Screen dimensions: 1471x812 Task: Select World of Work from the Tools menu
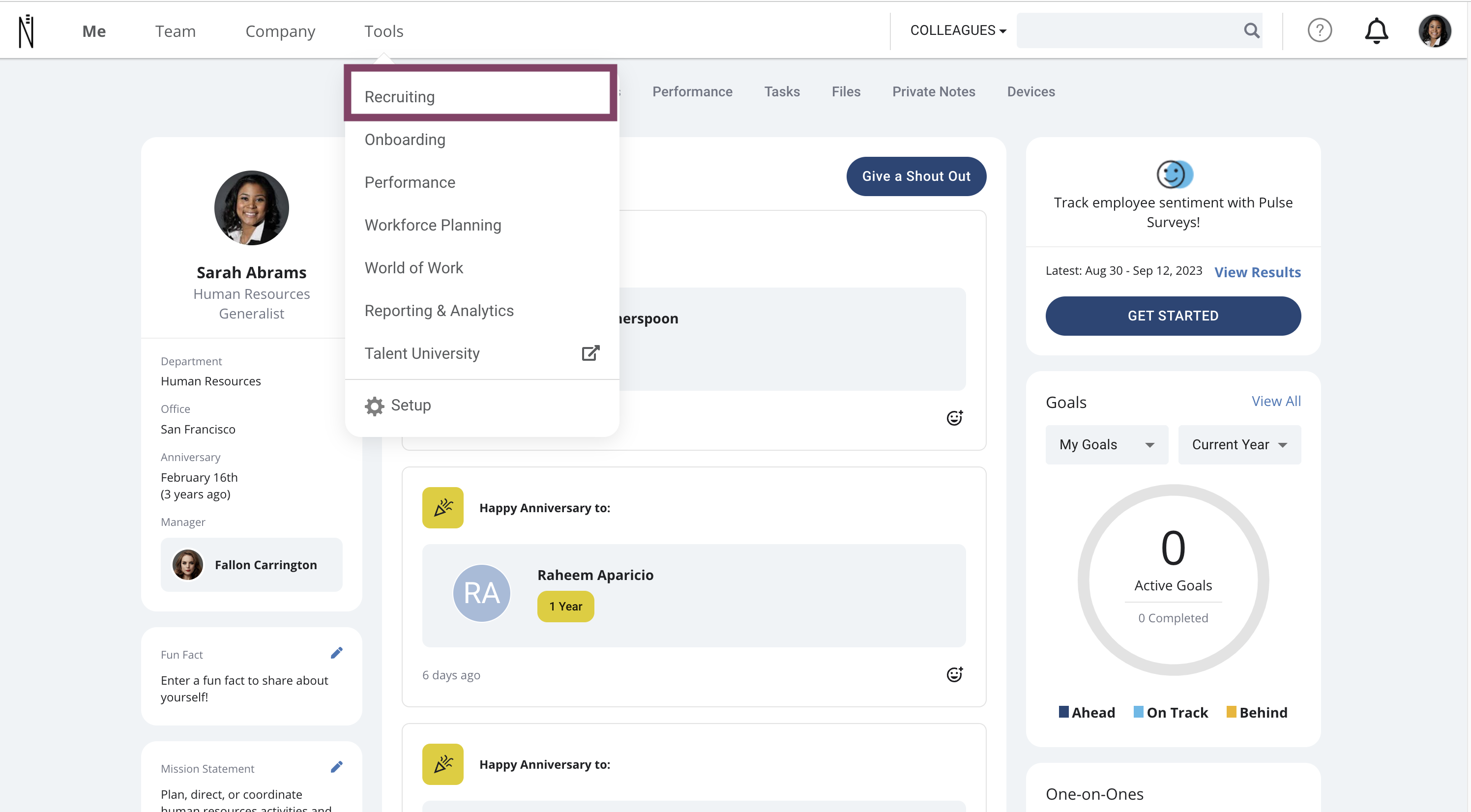(x=482, y=268)
